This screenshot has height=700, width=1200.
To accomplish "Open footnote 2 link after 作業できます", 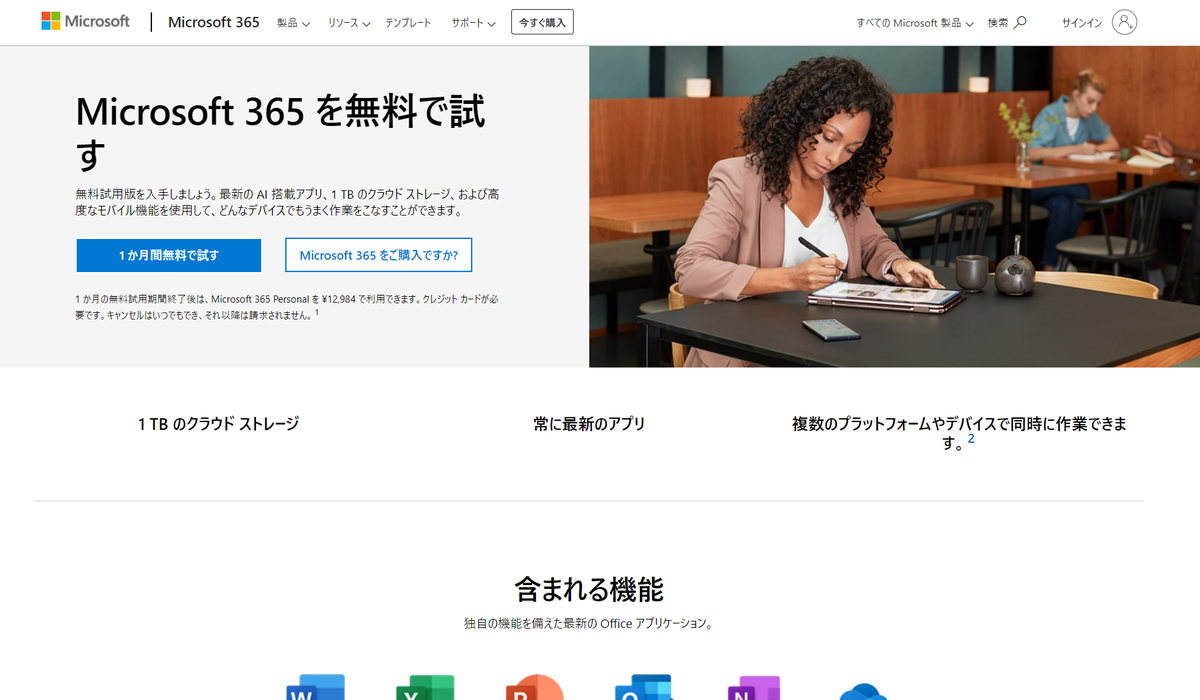I will [970, 439].
